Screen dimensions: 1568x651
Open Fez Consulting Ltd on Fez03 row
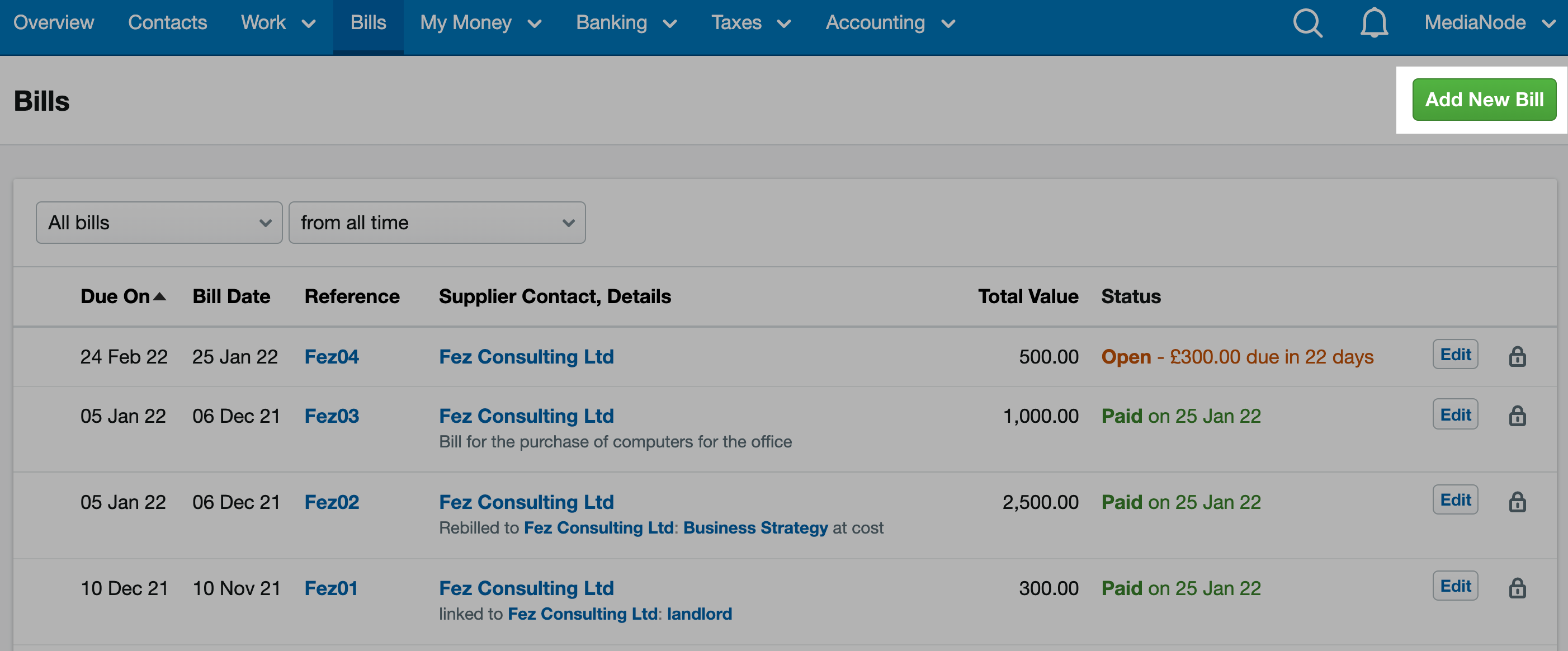[527, 417]
